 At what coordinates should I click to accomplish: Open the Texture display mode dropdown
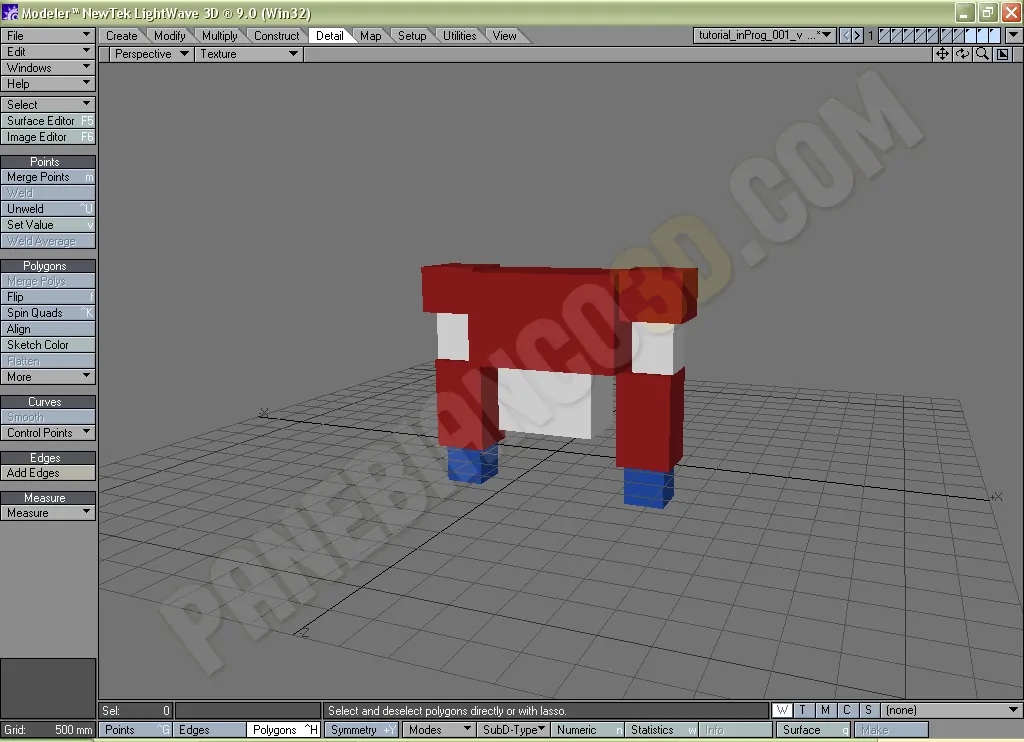pyautogui.click(x=248, y=54)
